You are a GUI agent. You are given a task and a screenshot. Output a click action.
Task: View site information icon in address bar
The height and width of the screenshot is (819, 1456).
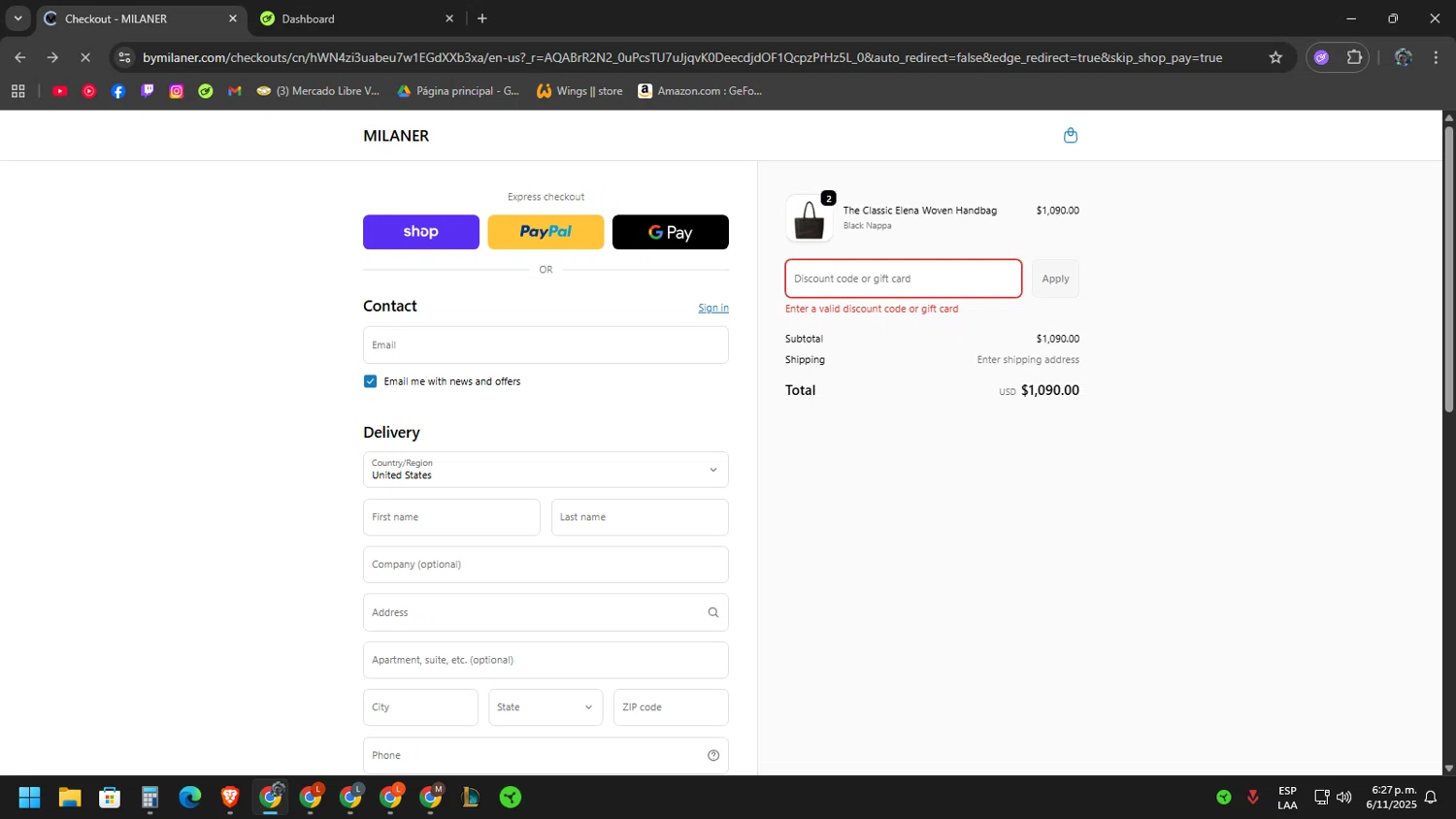[x=124, y=57]
